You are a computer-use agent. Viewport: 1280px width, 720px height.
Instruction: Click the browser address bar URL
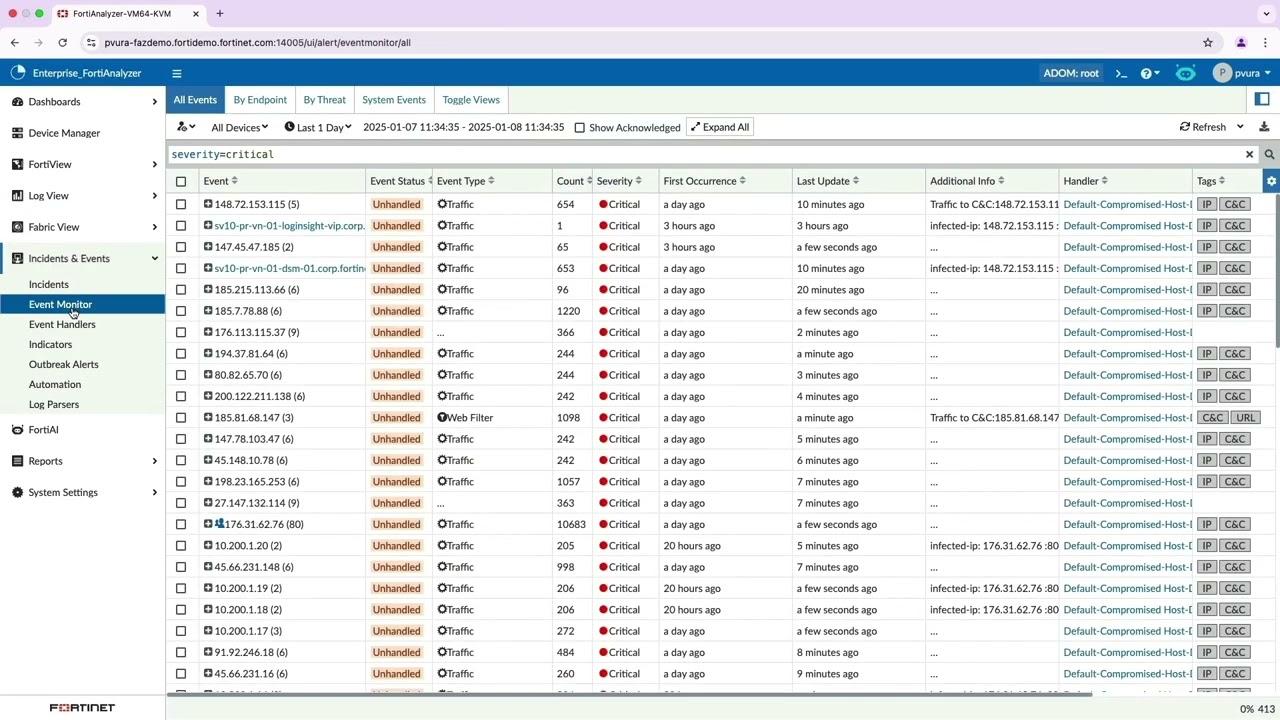click(257, 42)
